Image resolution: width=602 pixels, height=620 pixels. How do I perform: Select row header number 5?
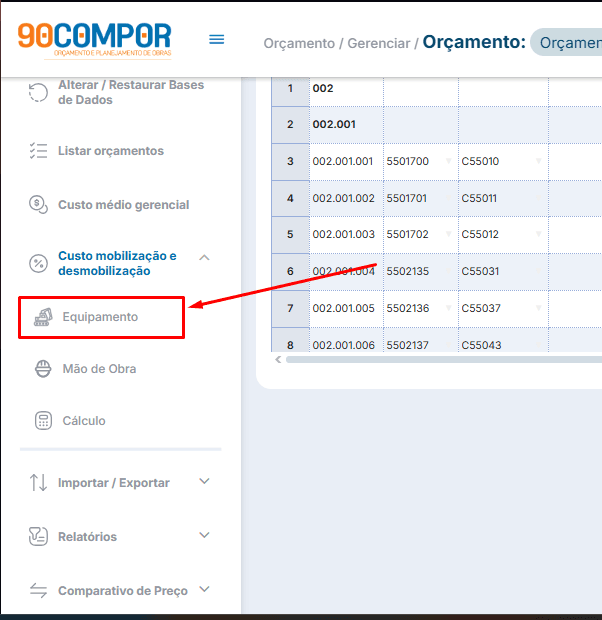tap(290, 234)
